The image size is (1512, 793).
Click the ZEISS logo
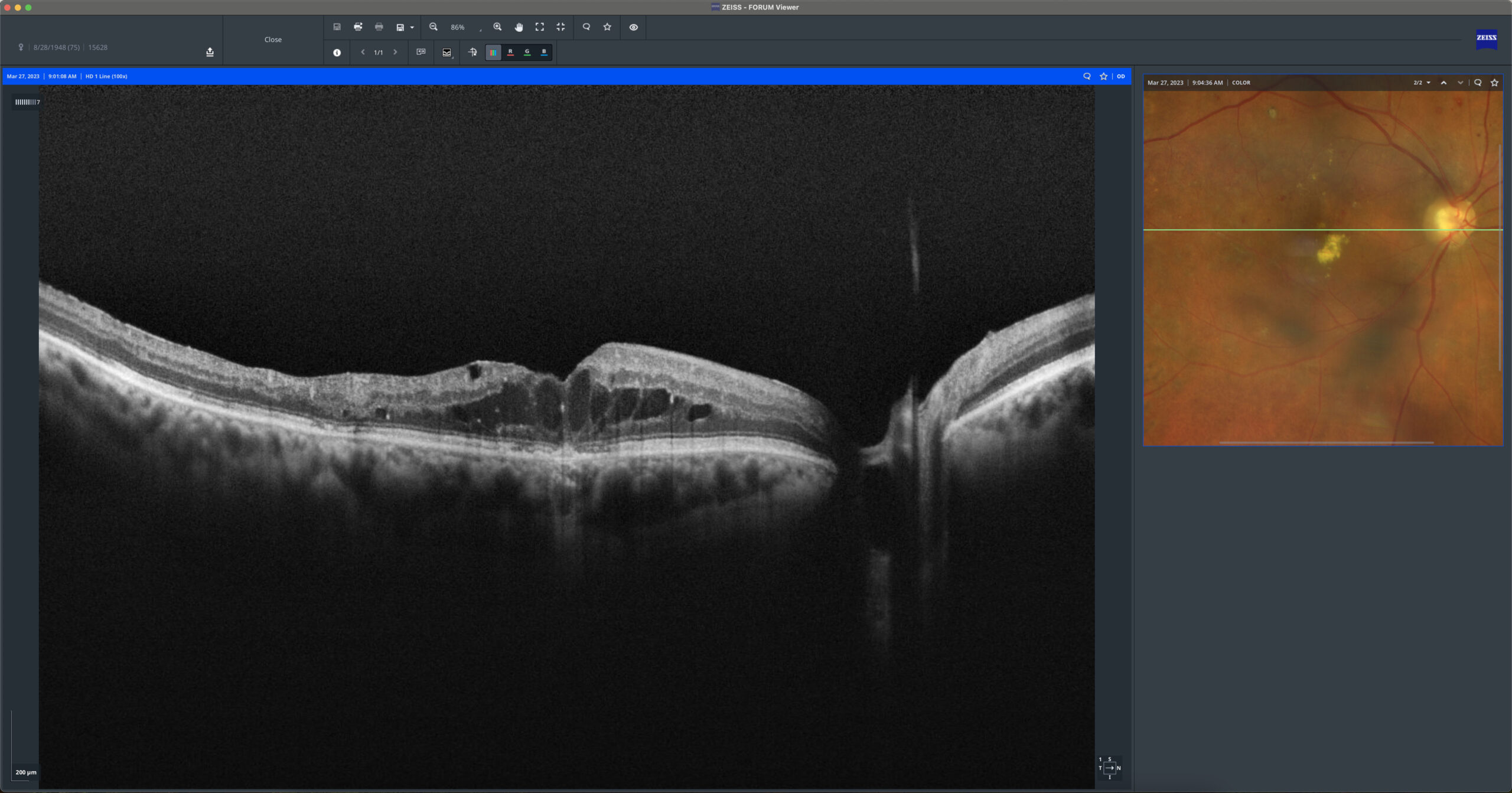[1486, 39]
